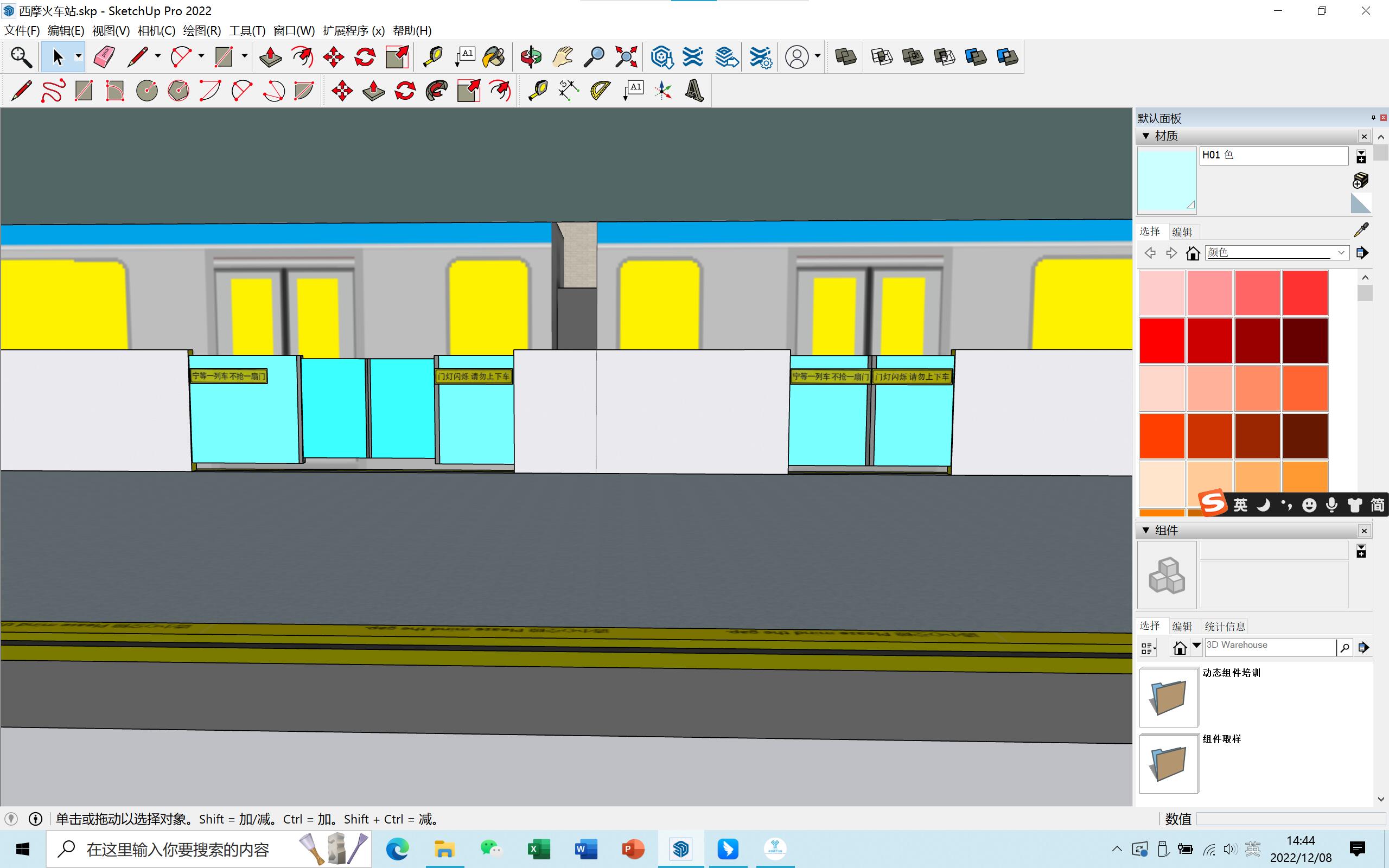Image resolution: width=1389 pixels, height=868 pixels.
Task: Select the Eraser tool in top toolbar
Action: coord(104,57)
